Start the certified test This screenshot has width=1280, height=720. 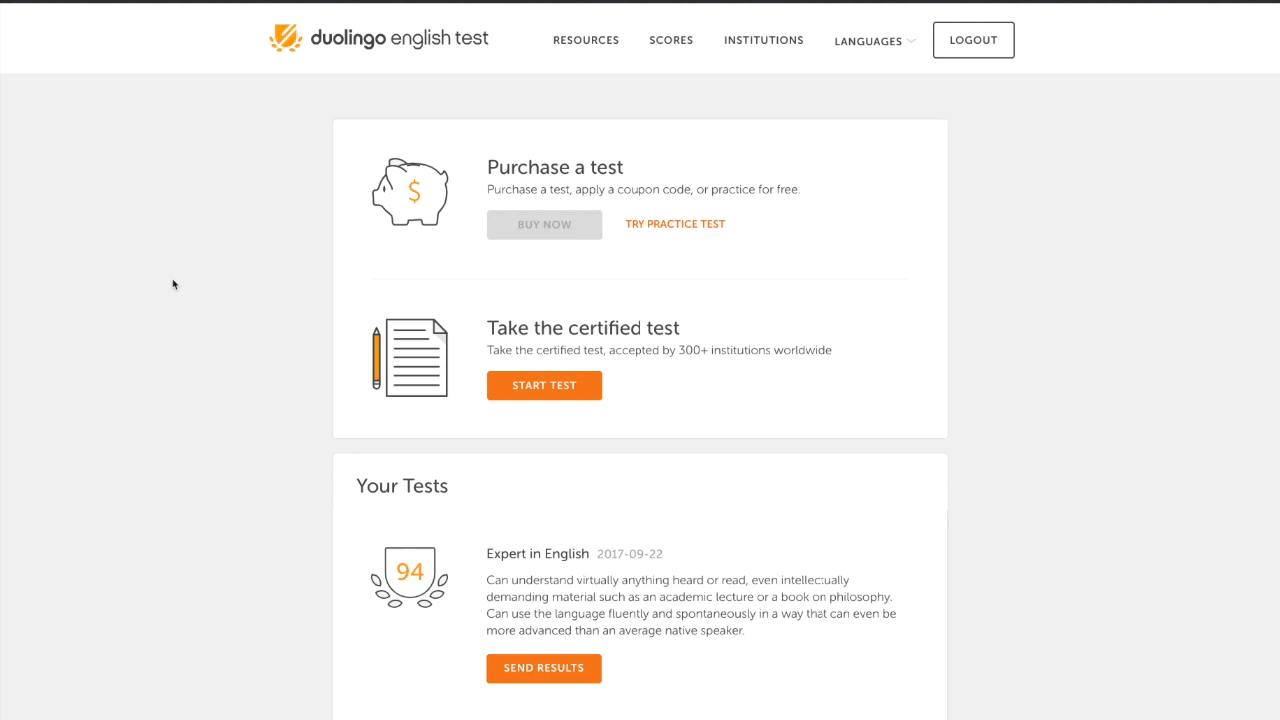(x=544, y=385)
